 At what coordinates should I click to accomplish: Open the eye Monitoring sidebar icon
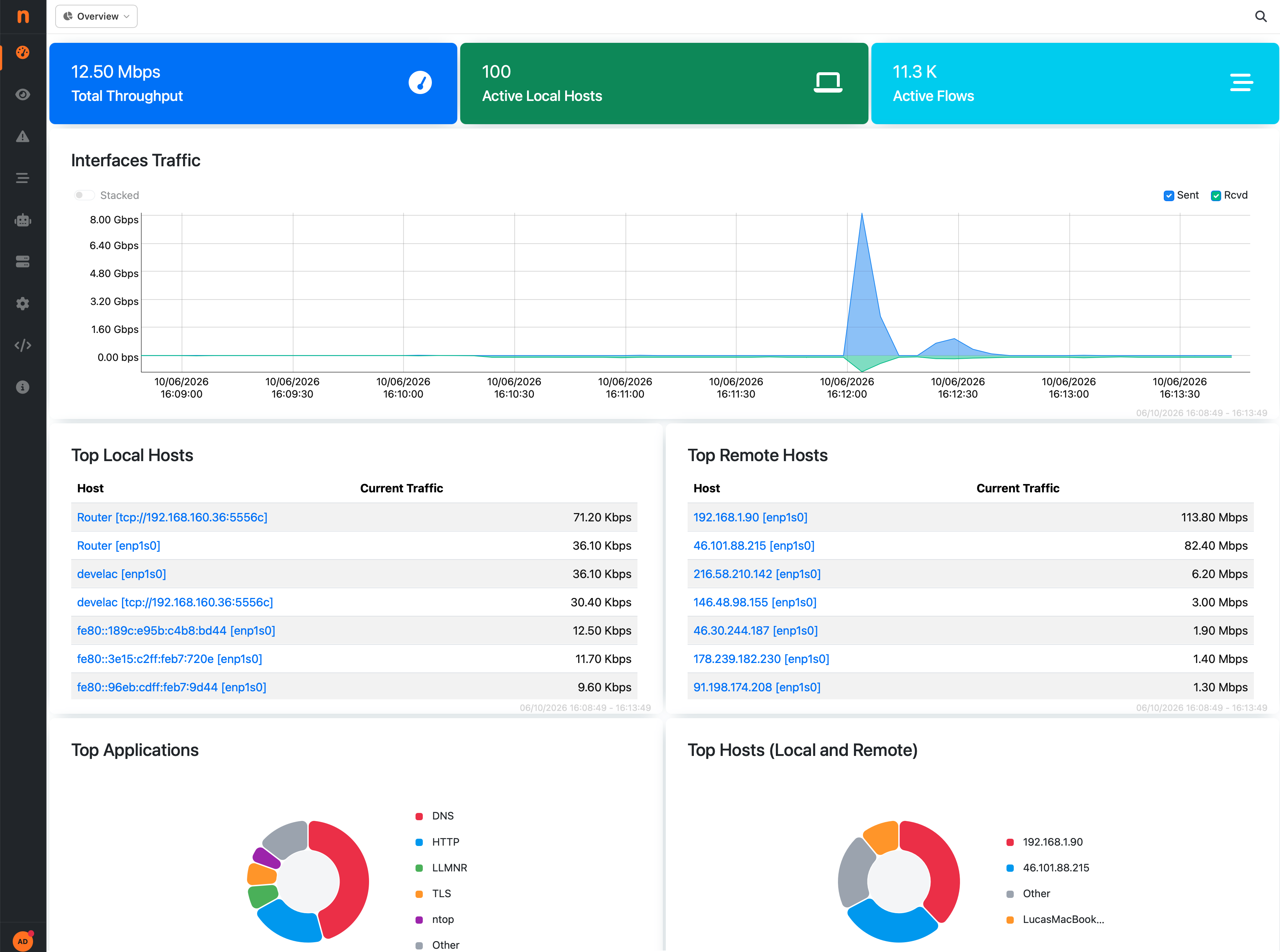(23, 94)
